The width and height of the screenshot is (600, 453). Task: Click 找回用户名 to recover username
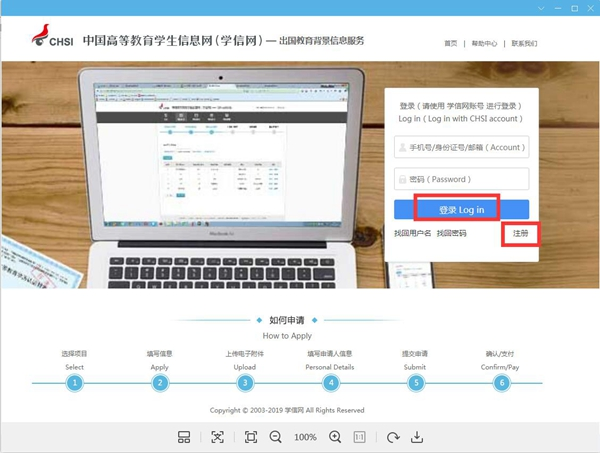click(x=412, y=233)
